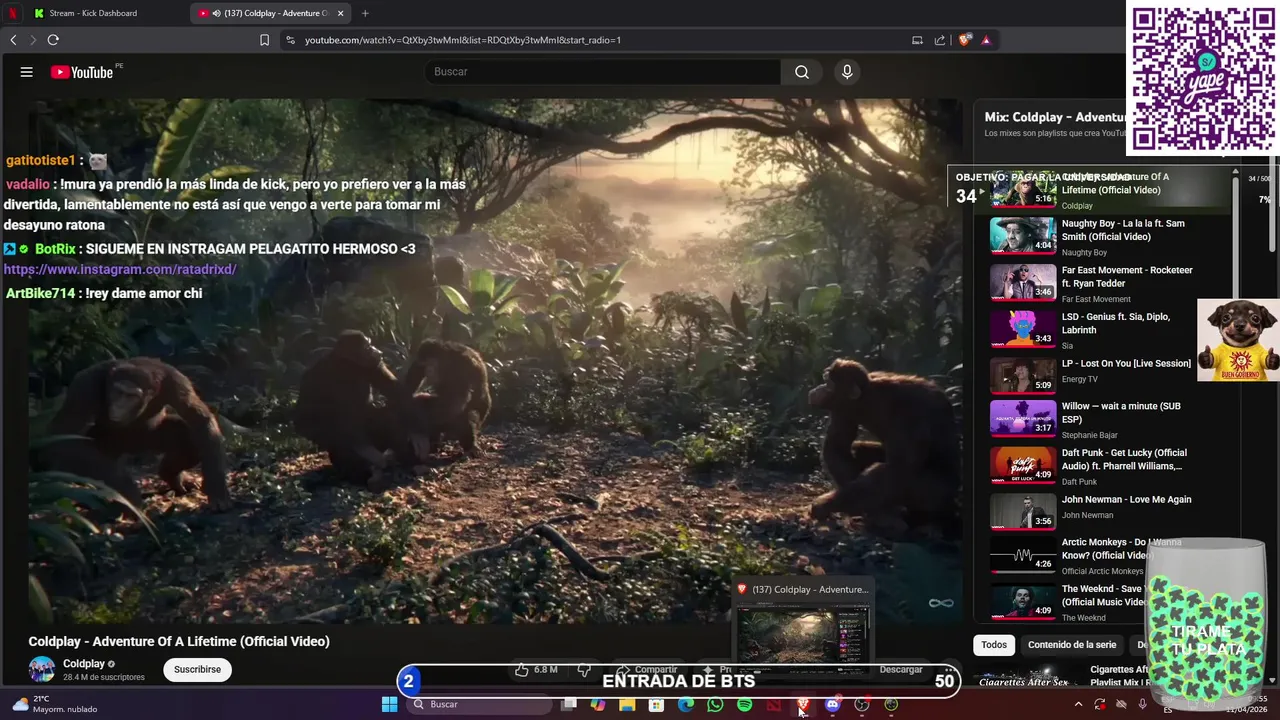Open the Arctic Monkeys - Do I Wanna Know thumbnail

(x=1023, y=555)
